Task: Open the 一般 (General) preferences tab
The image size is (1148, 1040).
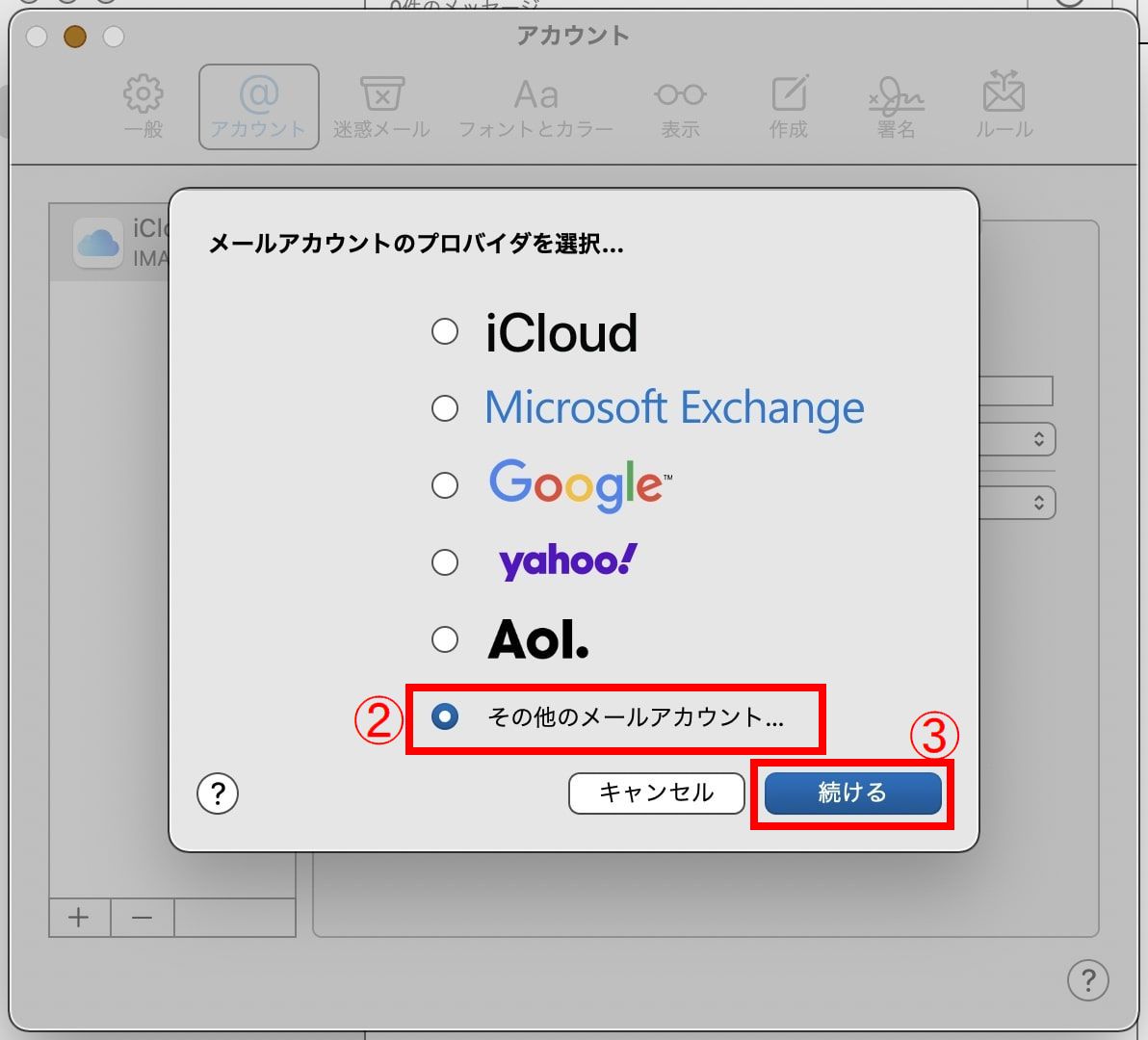Action: 143,106
